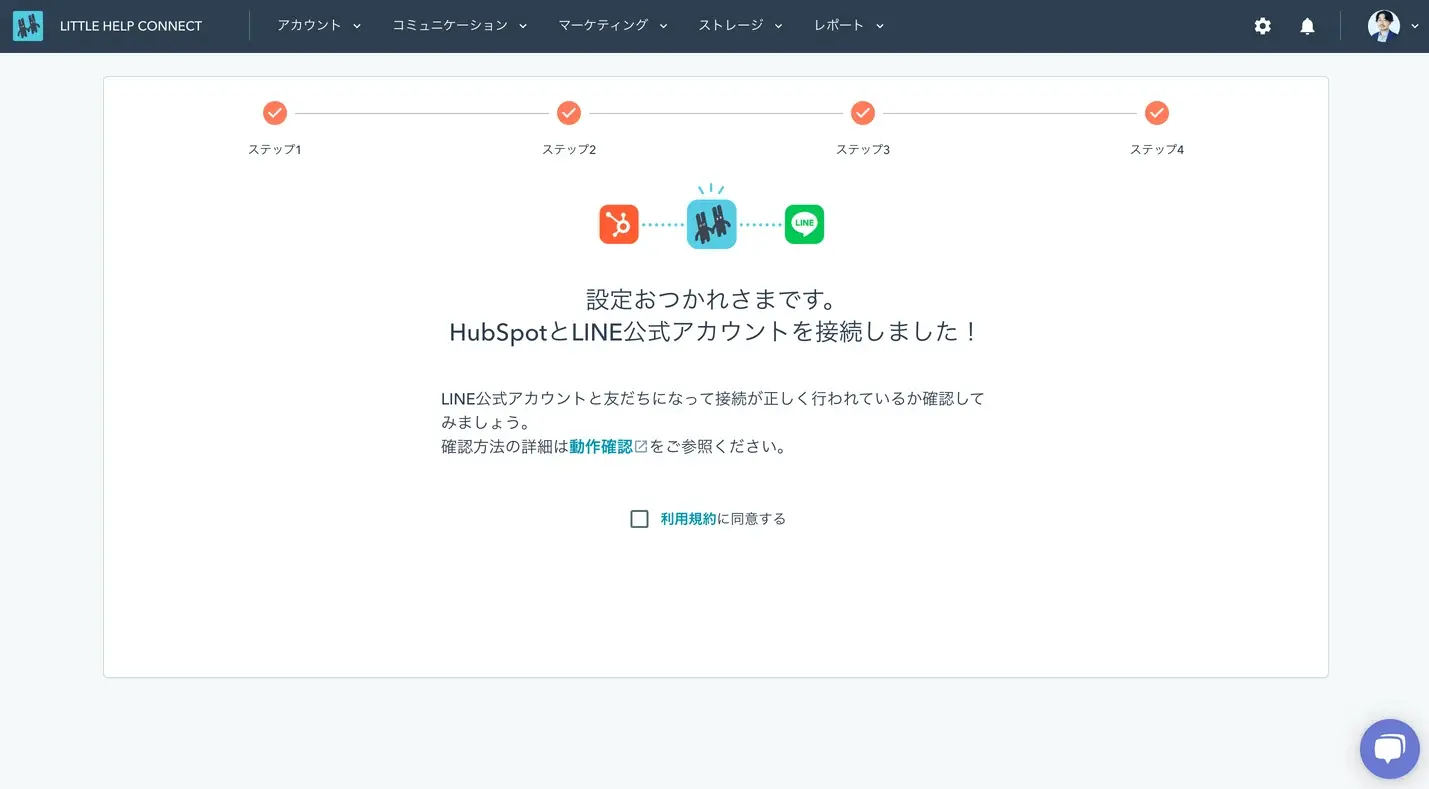Click the orange HubSpot logo icon
Viewport: 1429px width, 789px height.
click(619, 224)
